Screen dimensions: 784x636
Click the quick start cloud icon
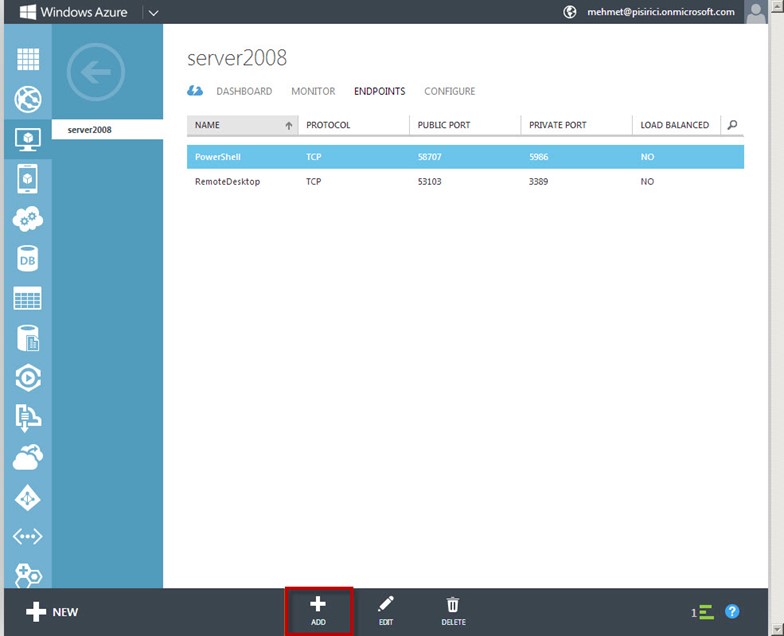pyautogui.click(x=195, y=91)
